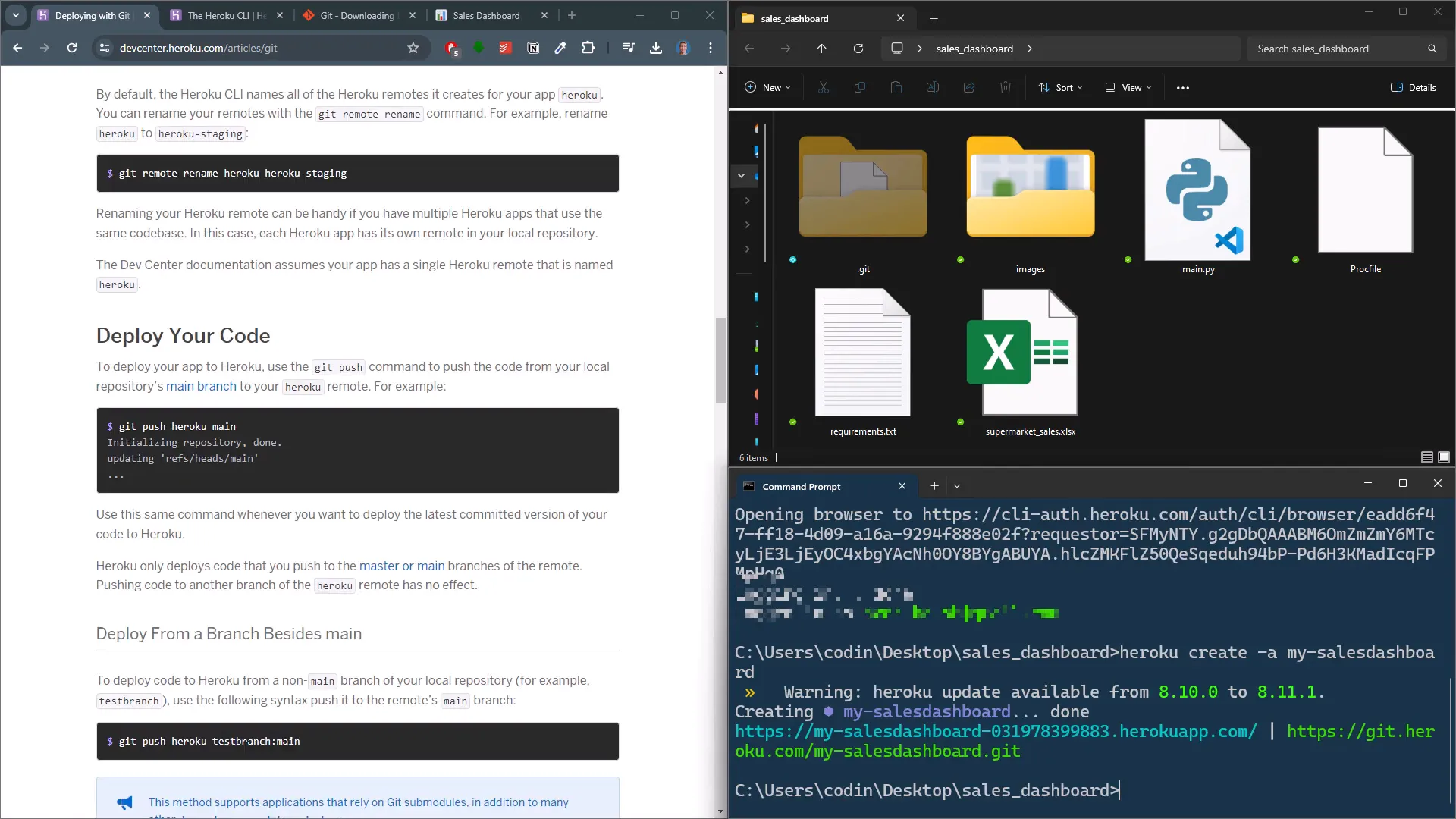1456x819 pixels.
Task: Click the Delete icon in File Explorer toolbar
Action: (x=1005, y=87)
